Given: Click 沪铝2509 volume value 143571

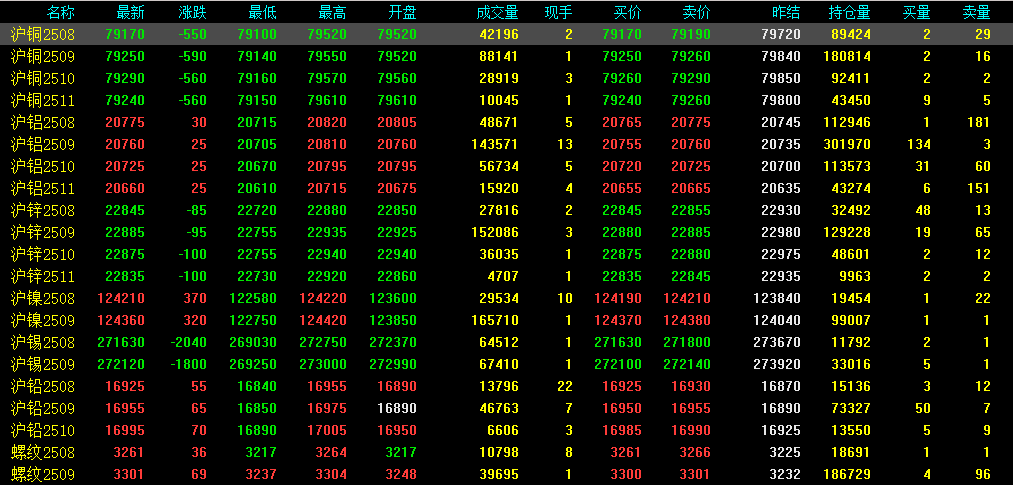Looking at the screenshot, I should pyautogui.click(x=494, y=145).
